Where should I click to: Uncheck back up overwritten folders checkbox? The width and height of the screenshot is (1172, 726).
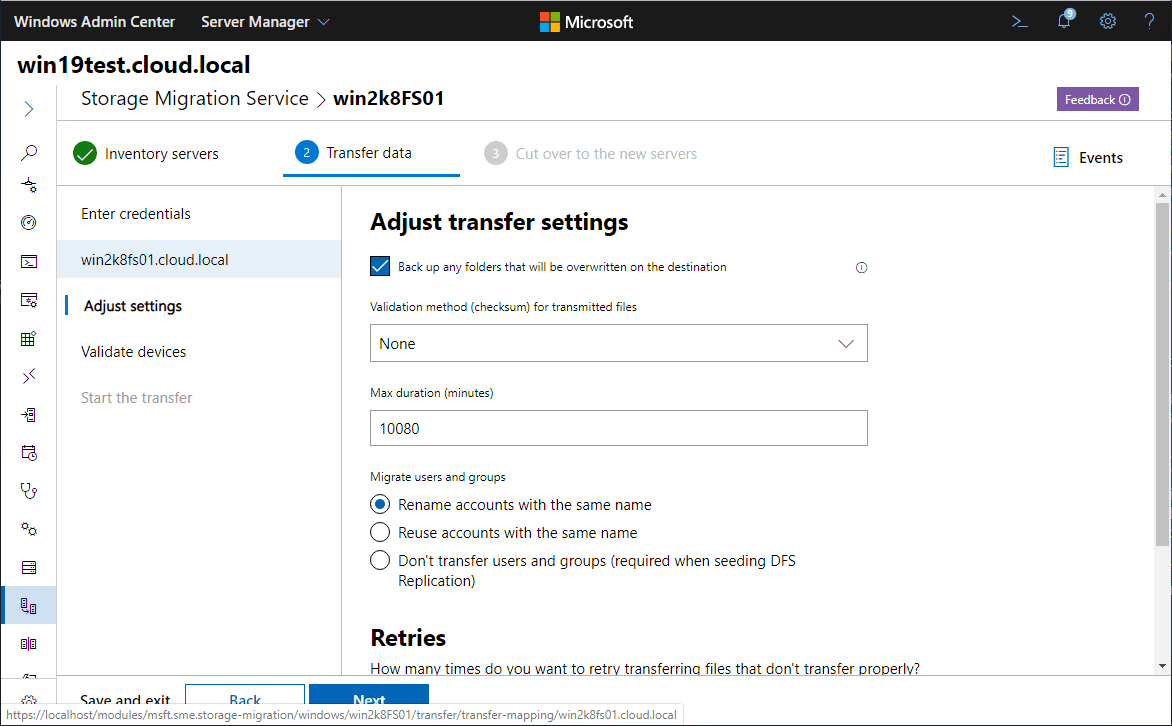380,267
